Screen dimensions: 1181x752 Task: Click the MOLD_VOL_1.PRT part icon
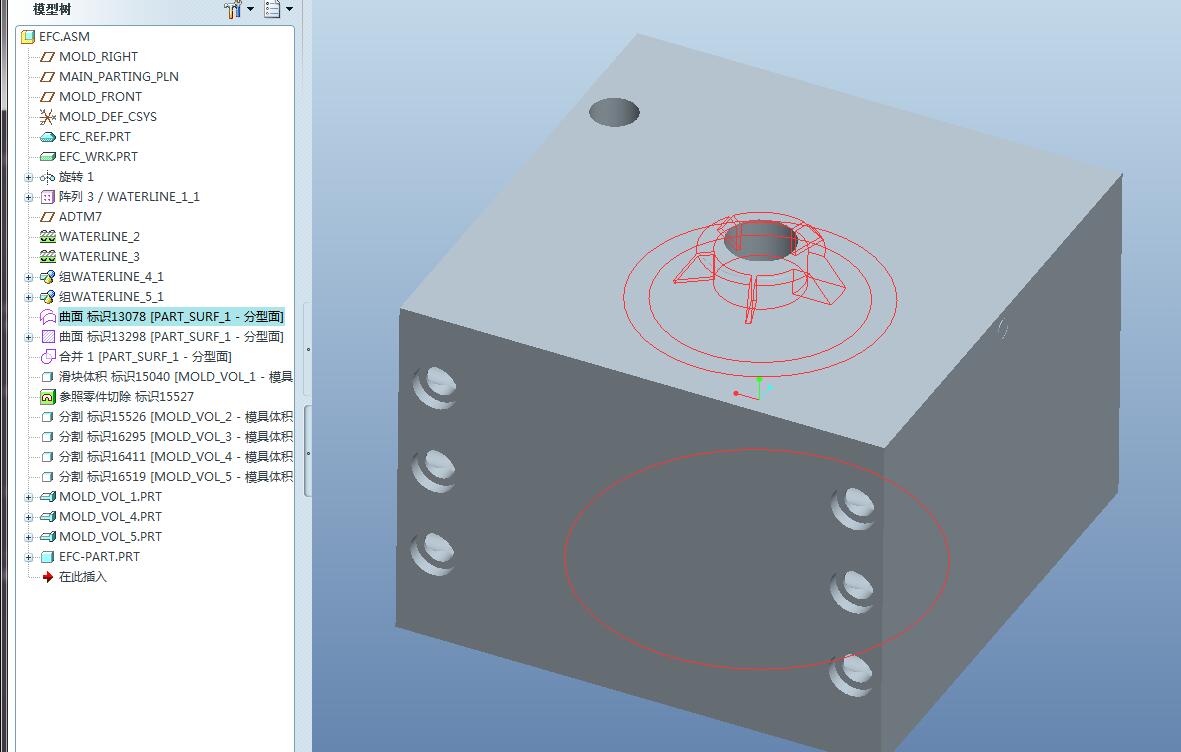pyautogui.click(x=47, y=497)
